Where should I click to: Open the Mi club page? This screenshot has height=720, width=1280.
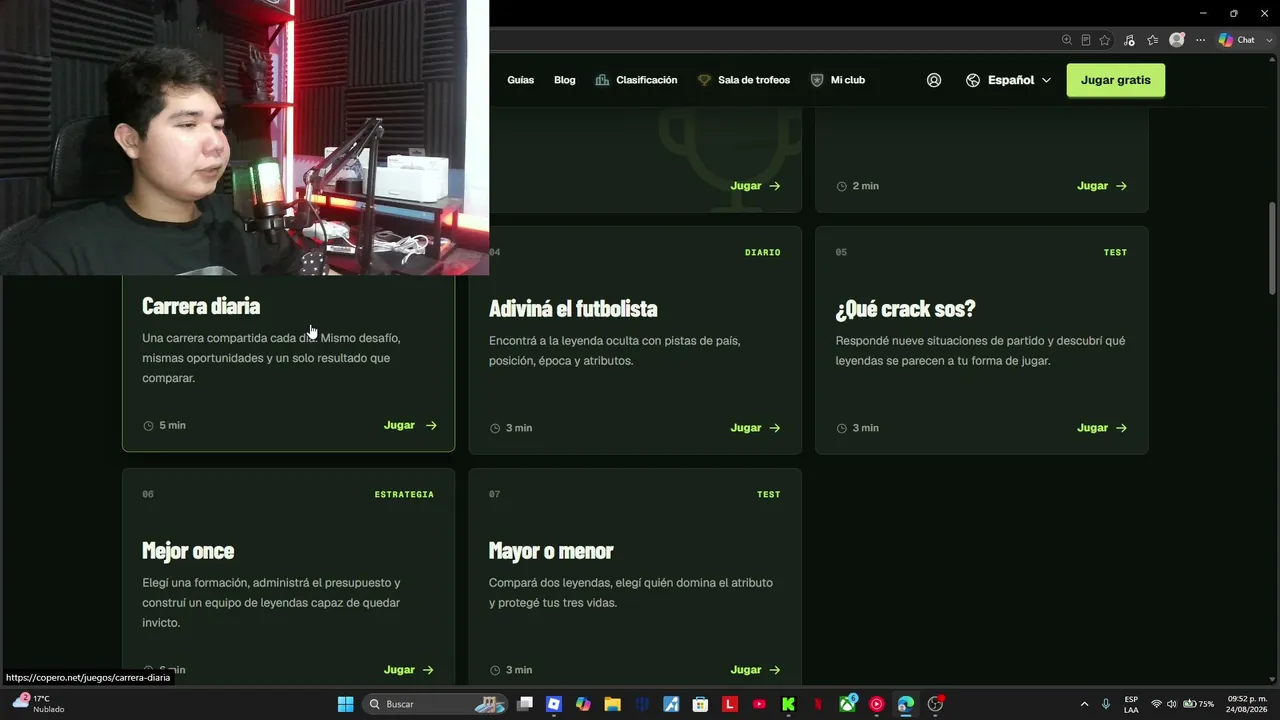point(848,80)
